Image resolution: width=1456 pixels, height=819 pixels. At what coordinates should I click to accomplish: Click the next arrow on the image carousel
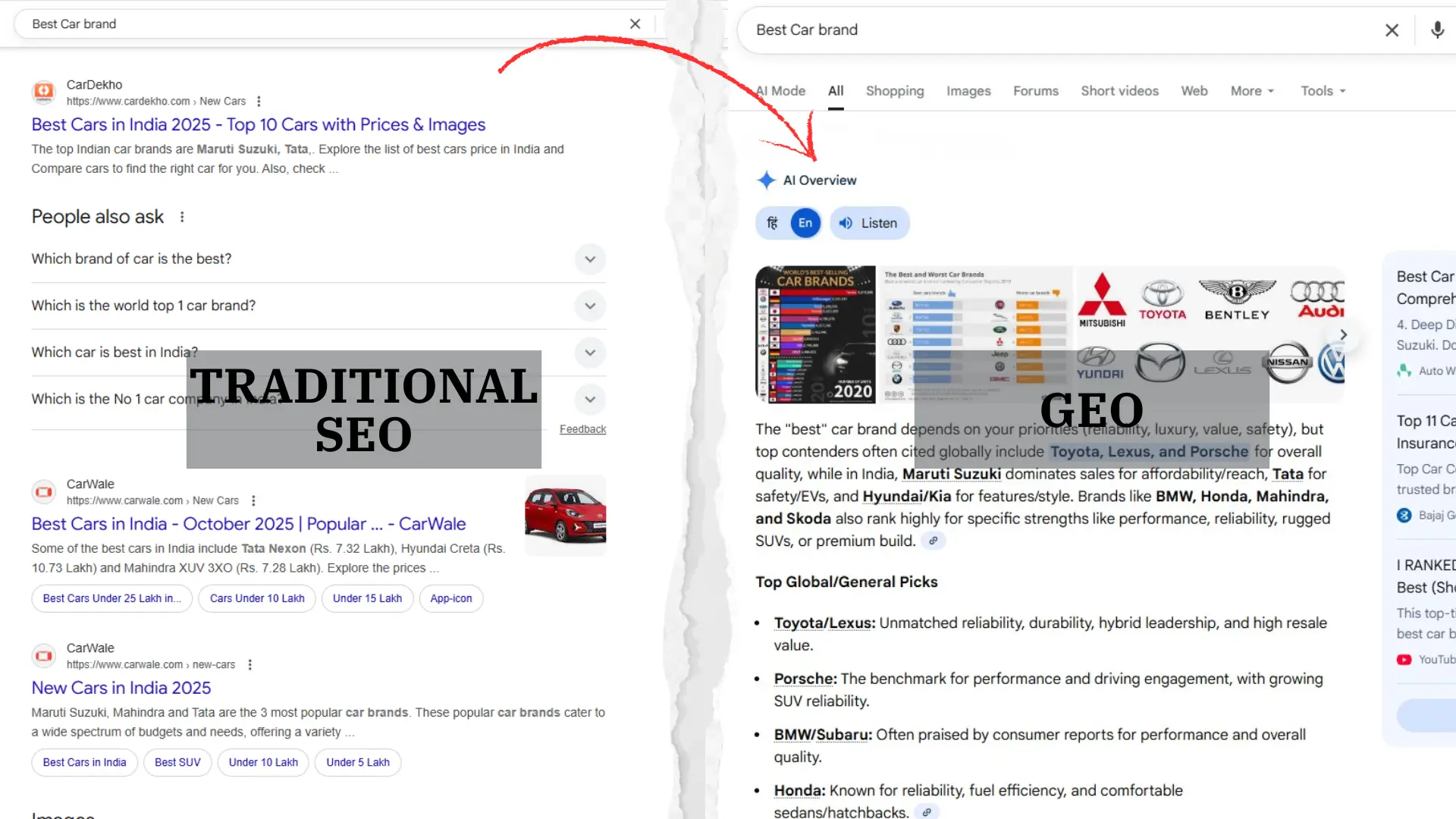coord(1343,334)
